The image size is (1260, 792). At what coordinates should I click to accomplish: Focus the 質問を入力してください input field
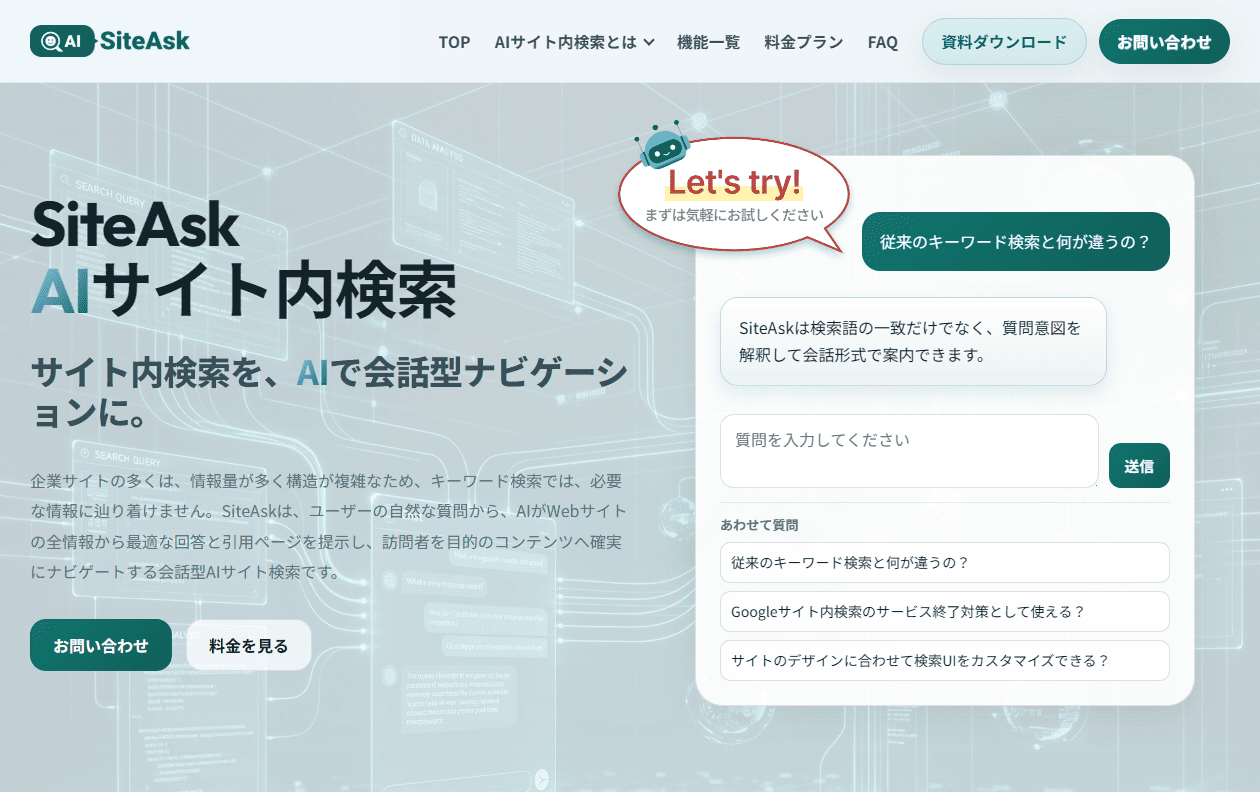(x=909, y=451)
